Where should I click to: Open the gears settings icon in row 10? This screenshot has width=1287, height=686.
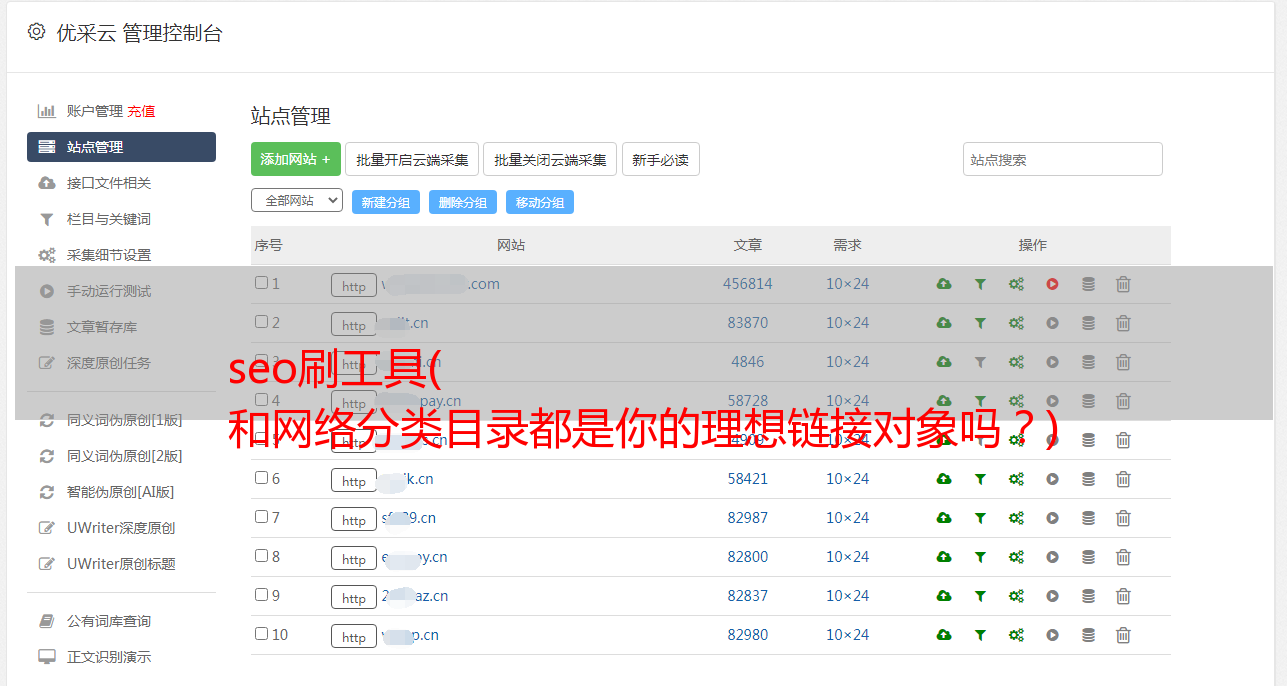1016,635
